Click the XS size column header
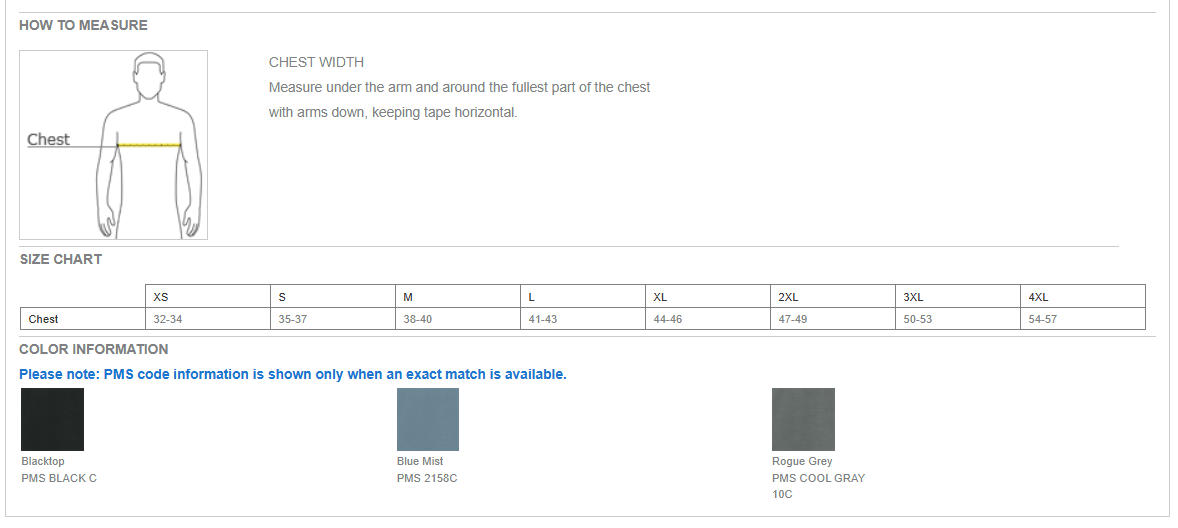 click(x=207, y=297)
